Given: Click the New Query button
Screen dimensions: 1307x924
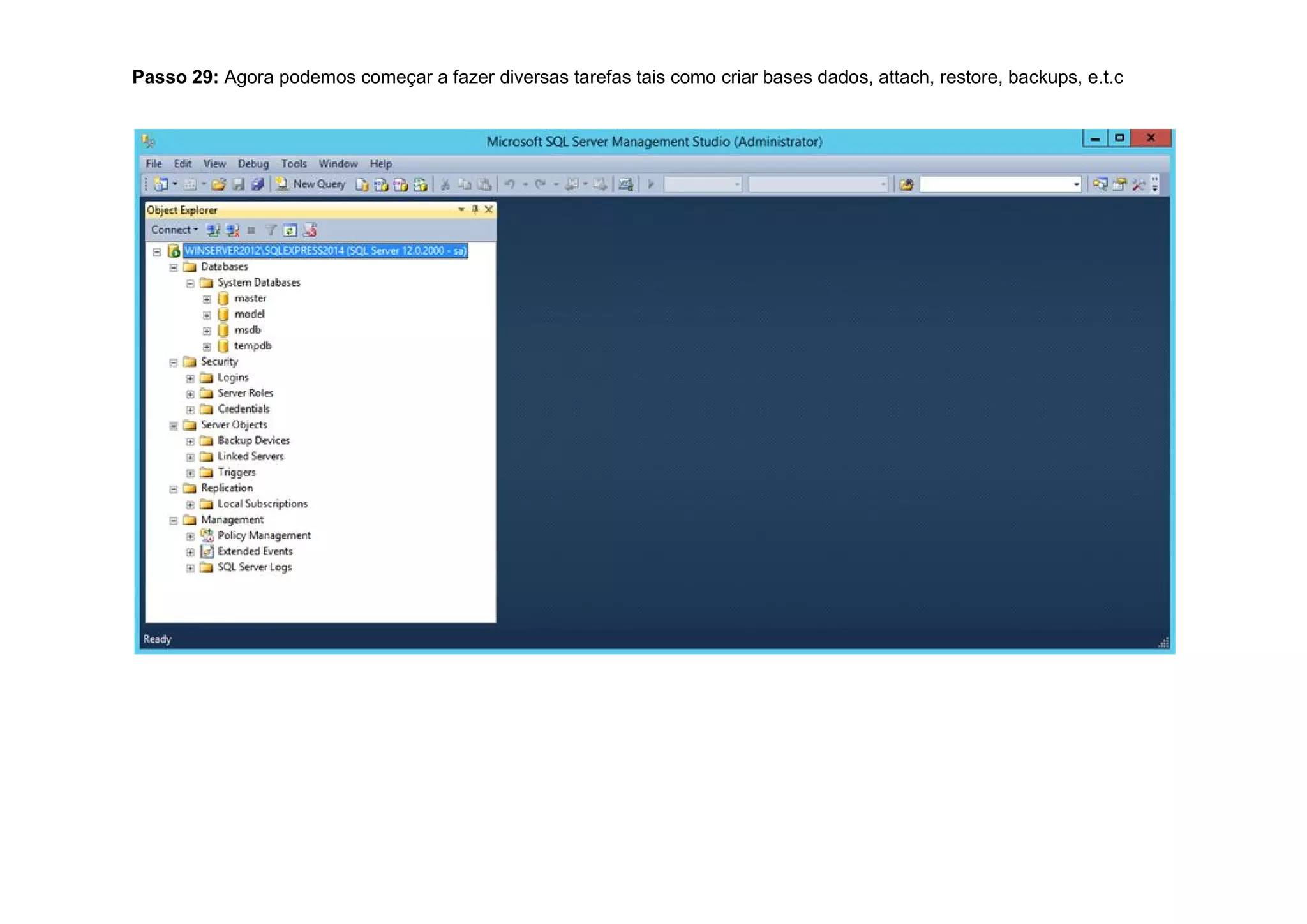Looking at the screenshot, I should pyautogui.click(x=311, y=184).
